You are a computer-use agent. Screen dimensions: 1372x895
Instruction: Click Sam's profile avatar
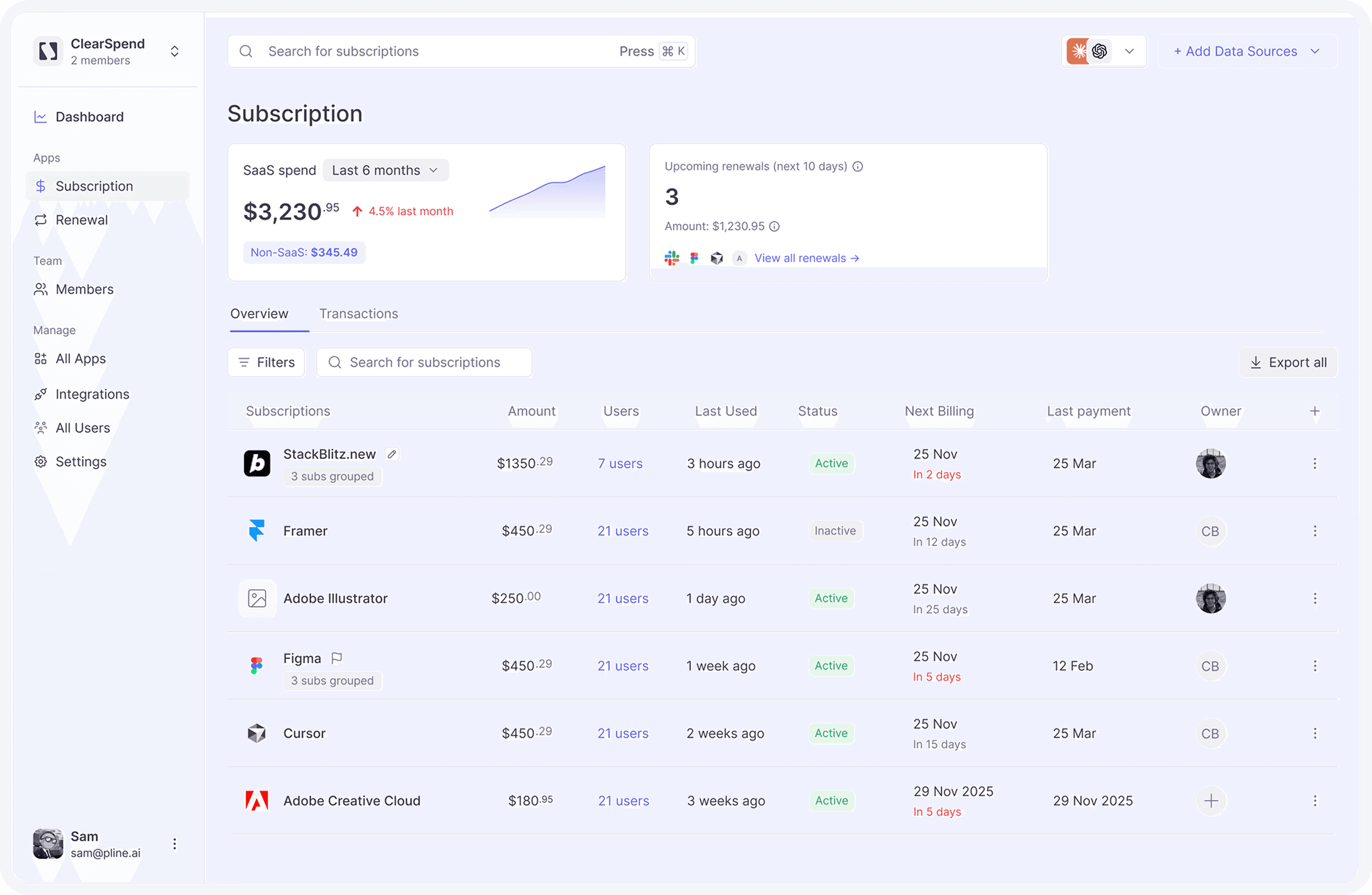point(48,844)
